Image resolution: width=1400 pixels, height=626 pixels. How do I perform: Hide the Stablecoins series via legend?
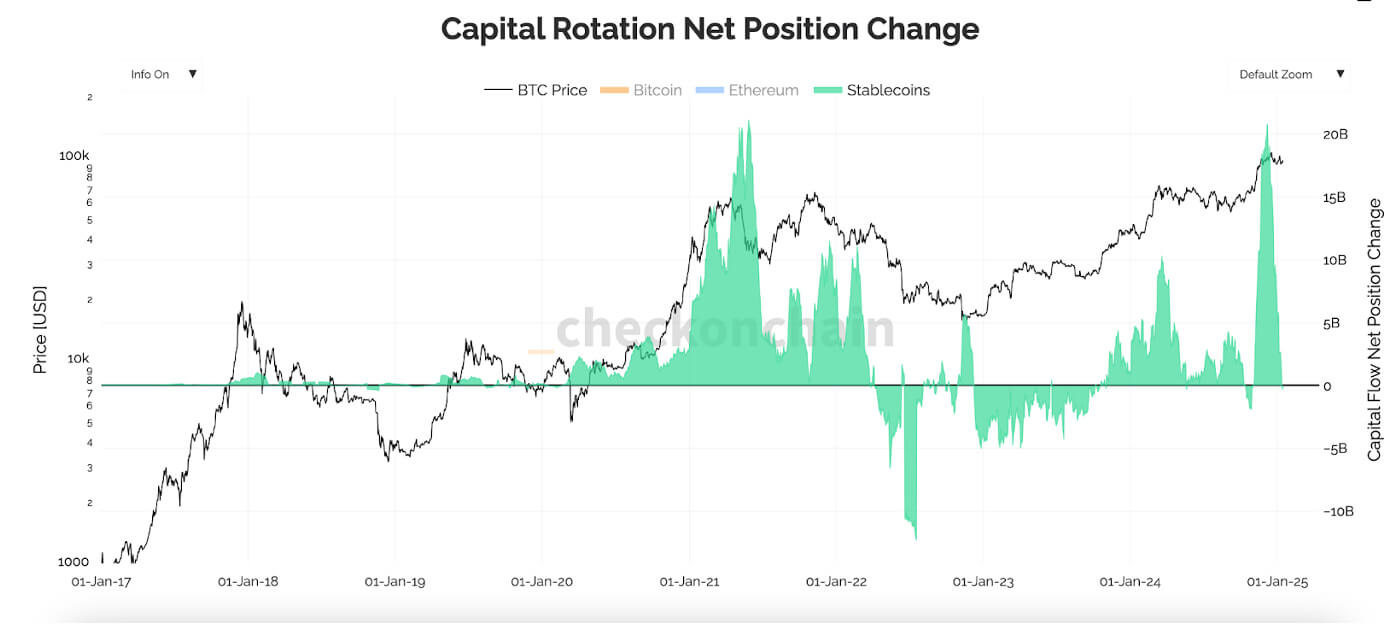888,90
